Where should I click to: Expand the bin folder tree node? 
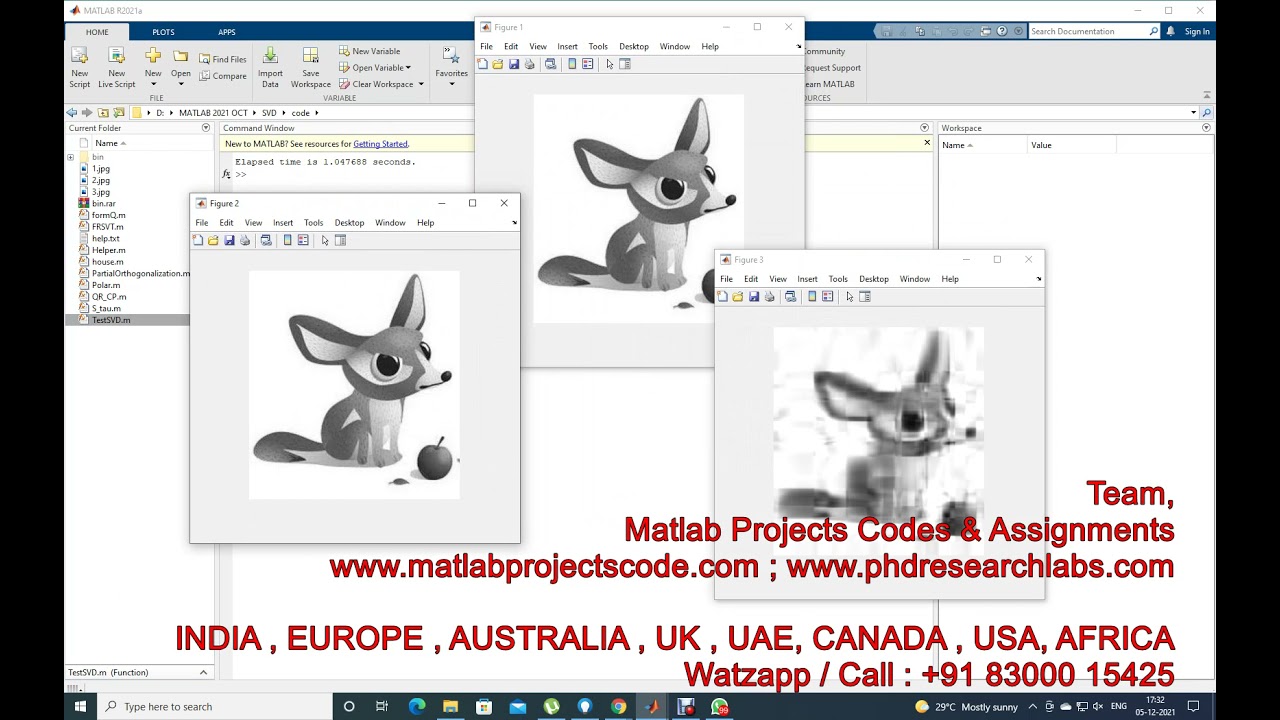point(70,157)
